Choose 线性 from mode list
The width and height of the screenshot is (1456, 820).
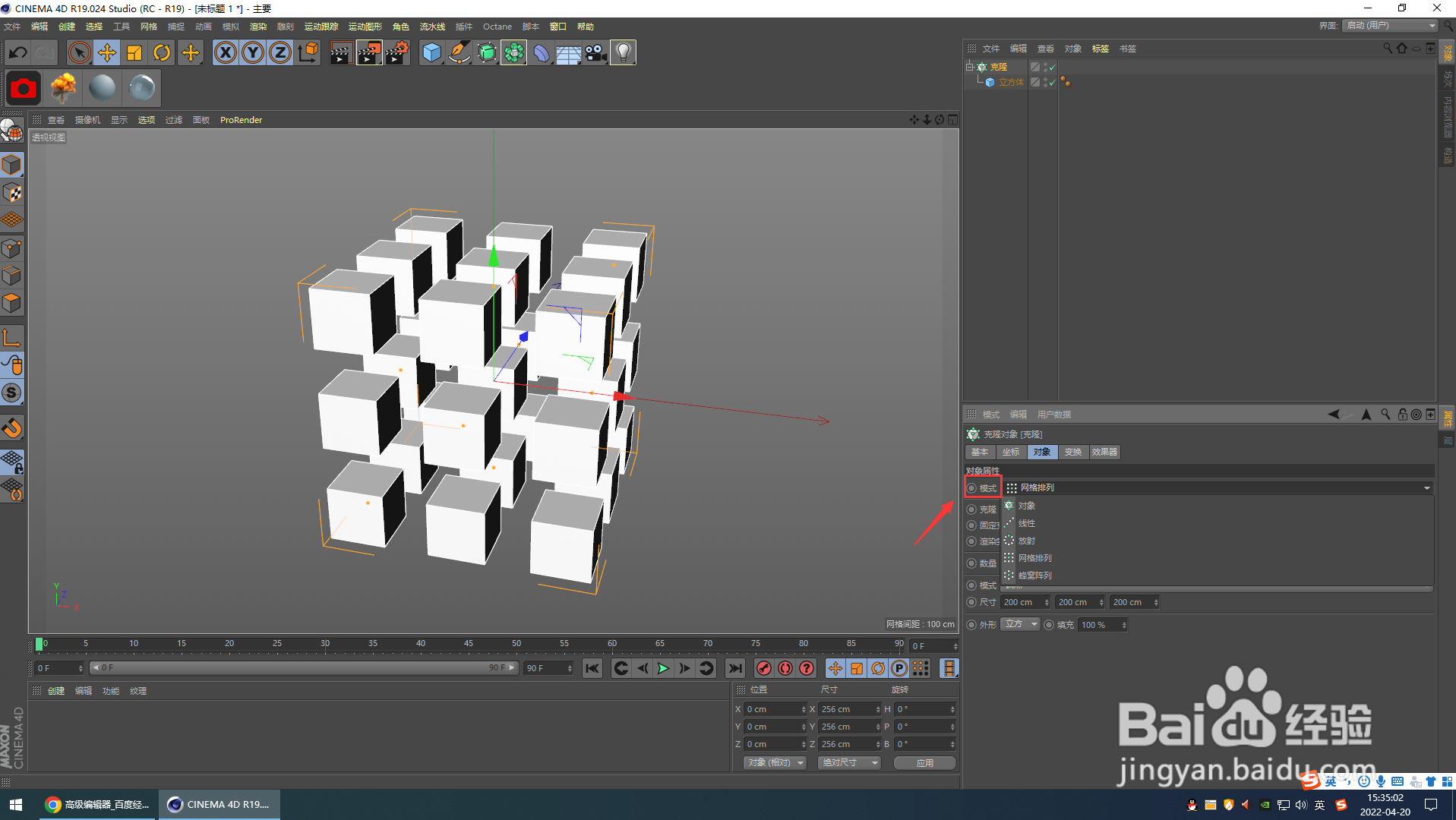[x=1026, y=523]
